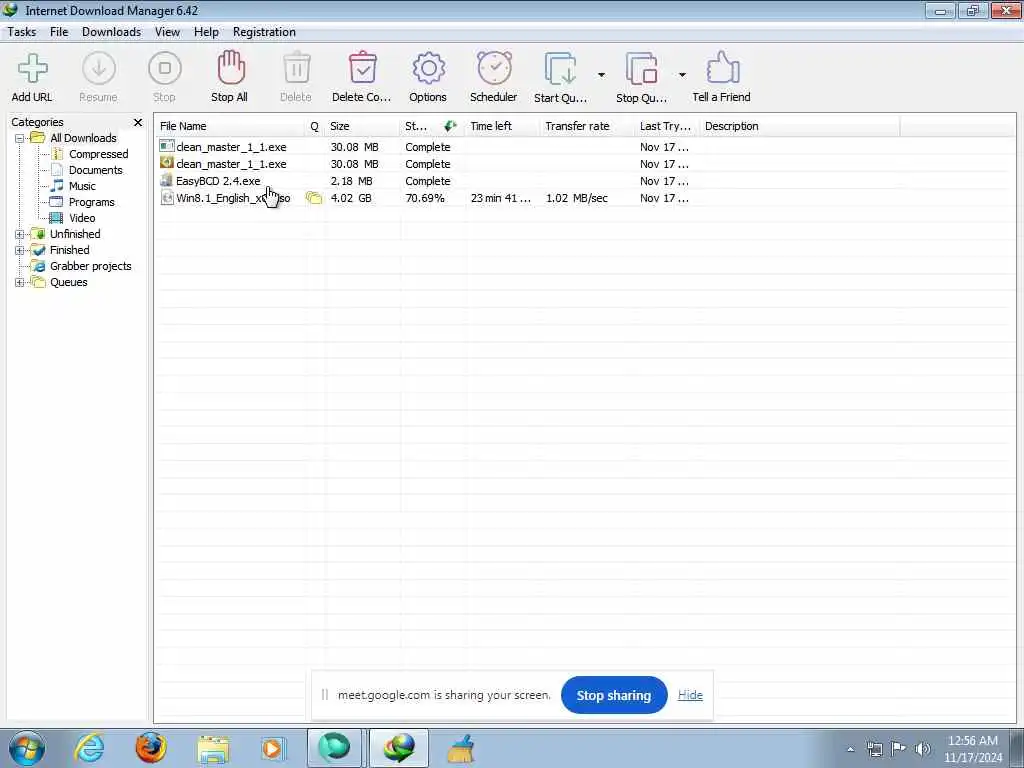Click the Tell a Friend icon
Screen dimensions: 1024x768
click(722, 68)
